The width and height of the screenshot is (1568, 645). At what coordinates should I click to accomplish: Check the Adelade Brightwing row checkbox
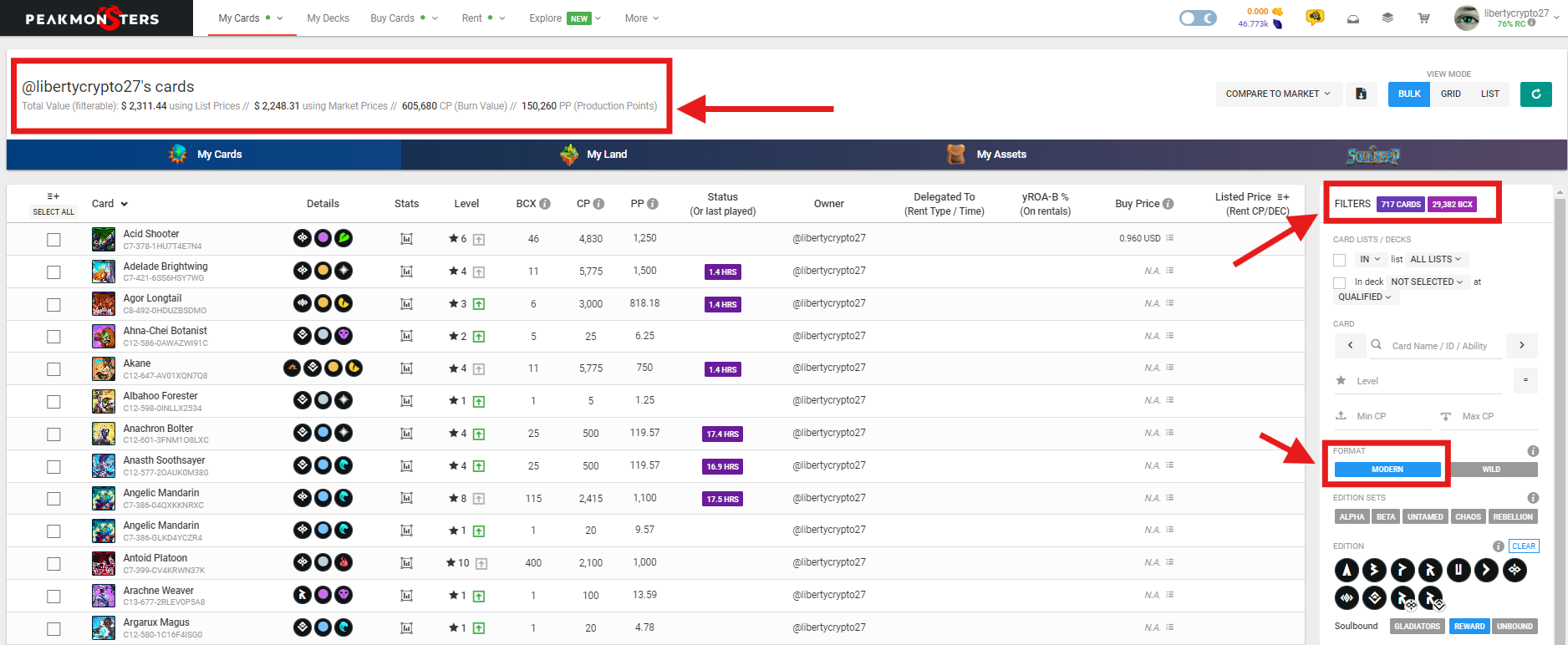tap(53, 272)
